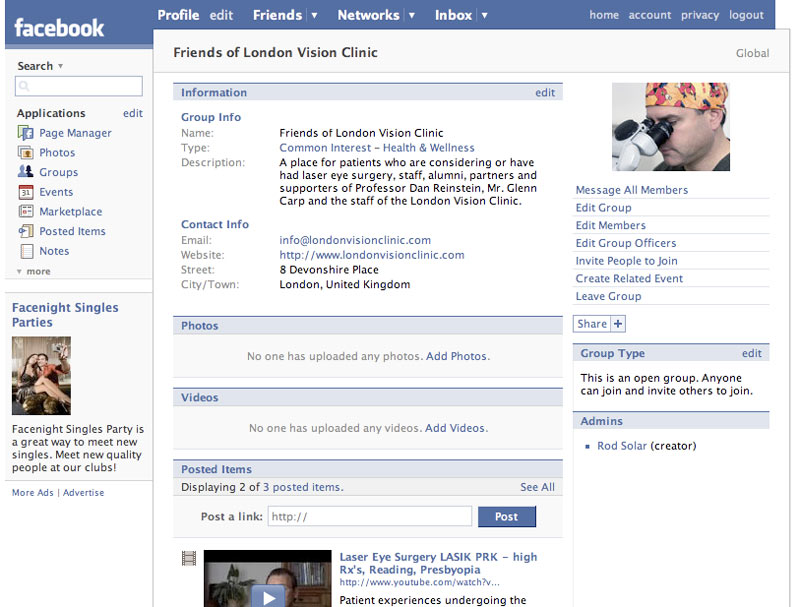Go to account in top navigation

[x=649, y=15]
